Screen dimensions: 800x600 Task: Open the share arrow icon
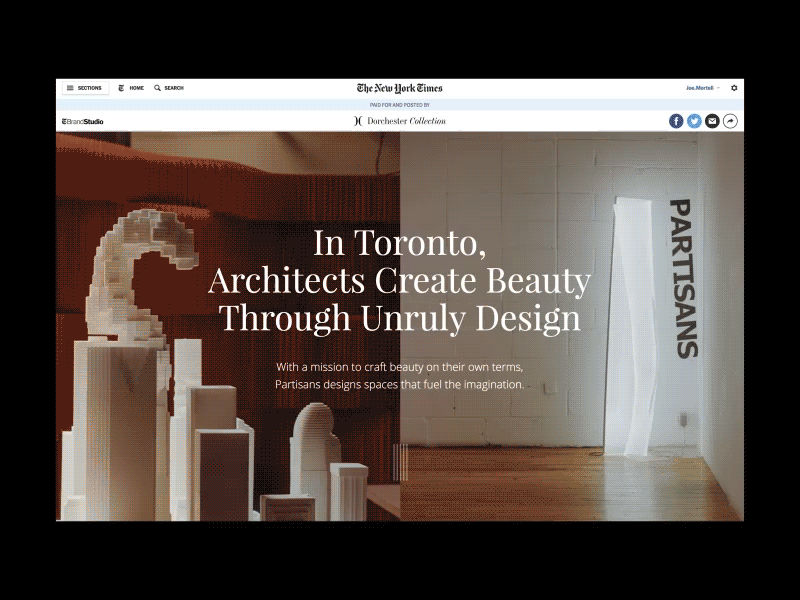(x=731, y=121)
